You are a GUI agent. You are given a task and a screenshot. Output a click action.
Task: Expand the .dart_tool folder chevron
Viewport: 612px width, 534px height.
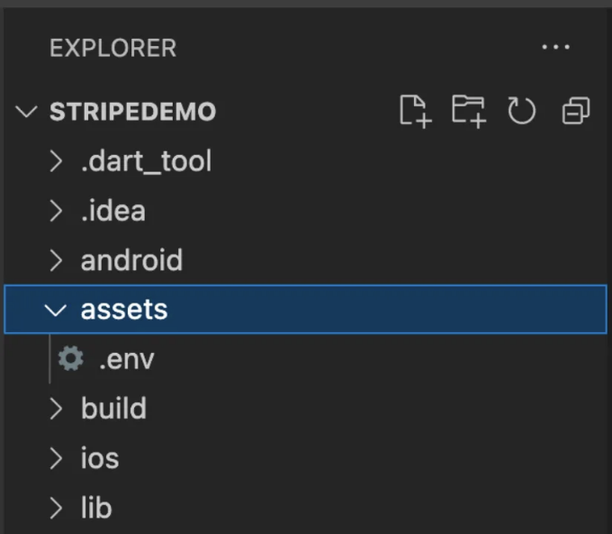[56, 161]
